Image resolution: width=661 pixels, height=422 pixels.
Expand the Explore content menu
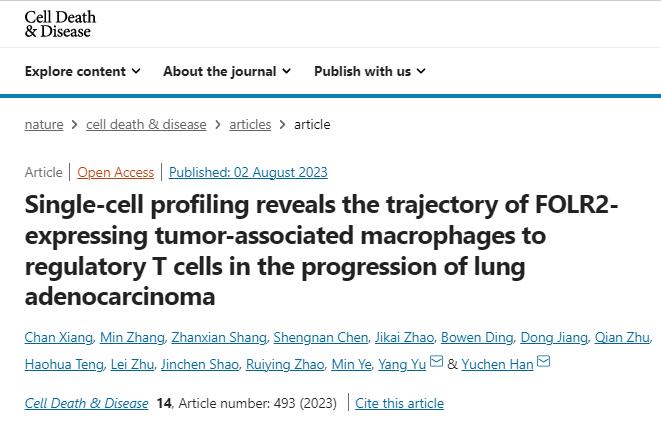click(83, 71)
